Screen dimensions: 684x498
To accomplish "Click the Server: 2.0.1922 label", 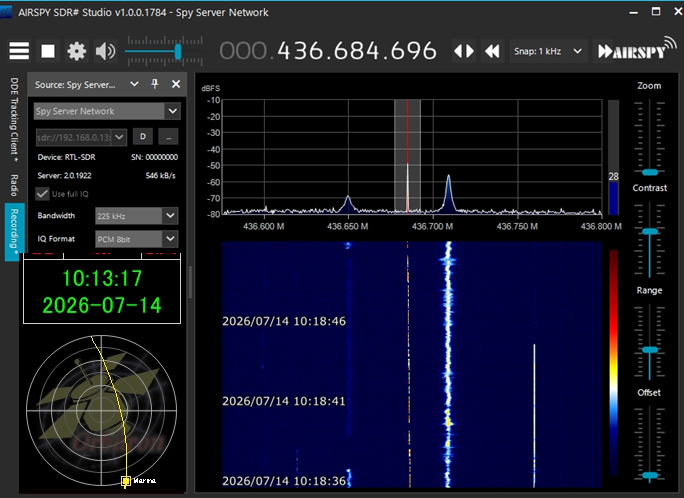I will click(x=65, y=176).
